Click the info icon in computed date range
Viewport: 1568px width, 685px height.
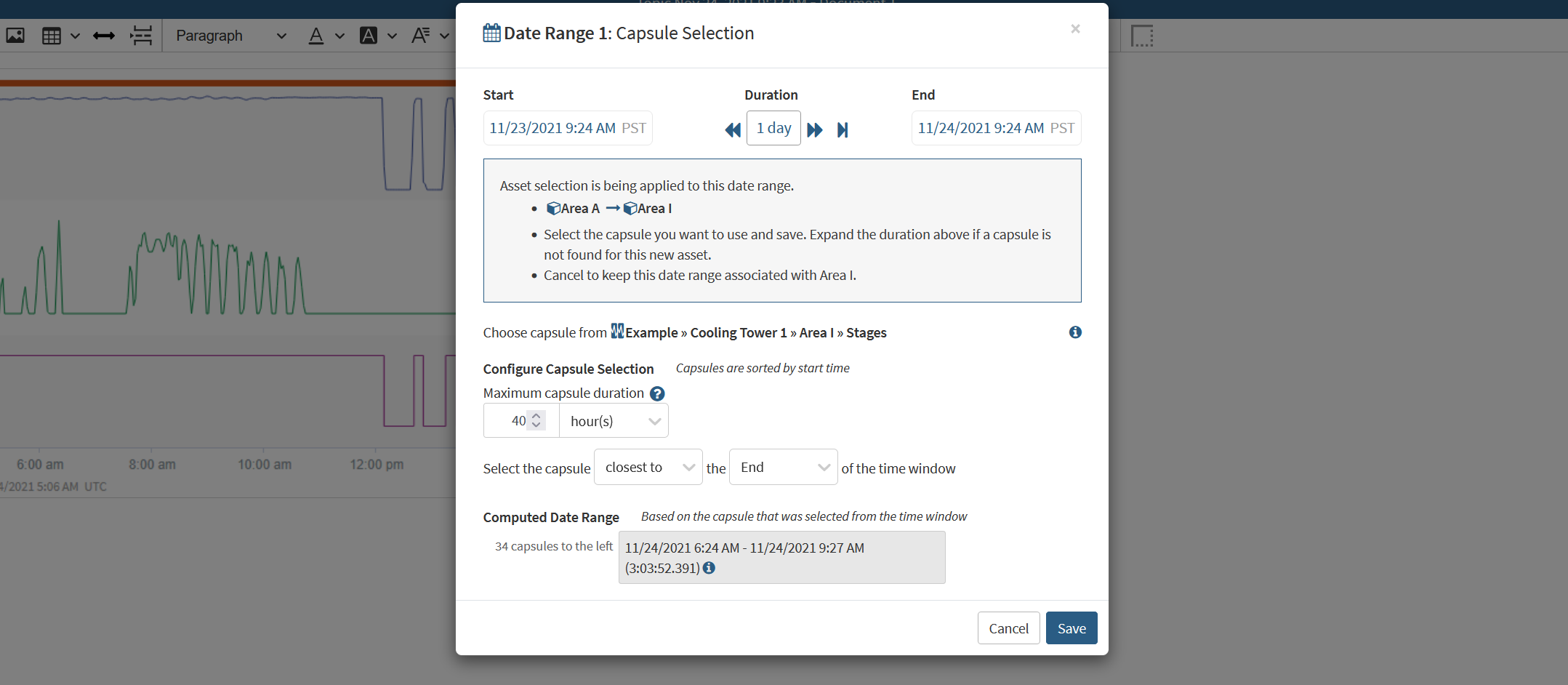[x=709, y=568]
